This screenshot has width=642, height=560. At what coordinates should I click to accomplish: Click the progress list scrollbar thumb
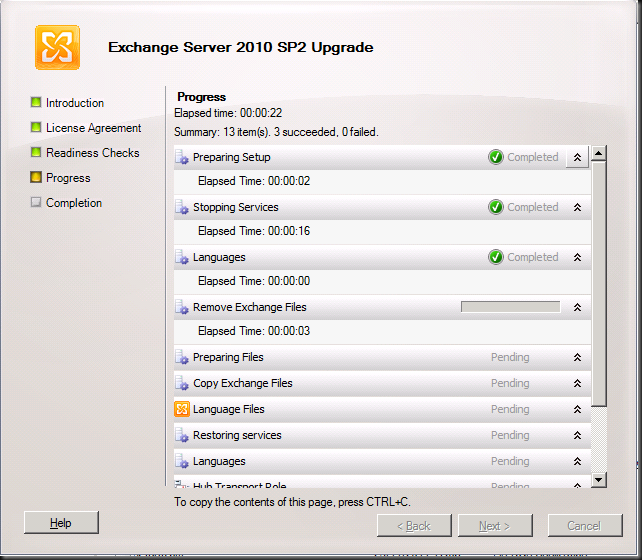[x=599, y=284]
